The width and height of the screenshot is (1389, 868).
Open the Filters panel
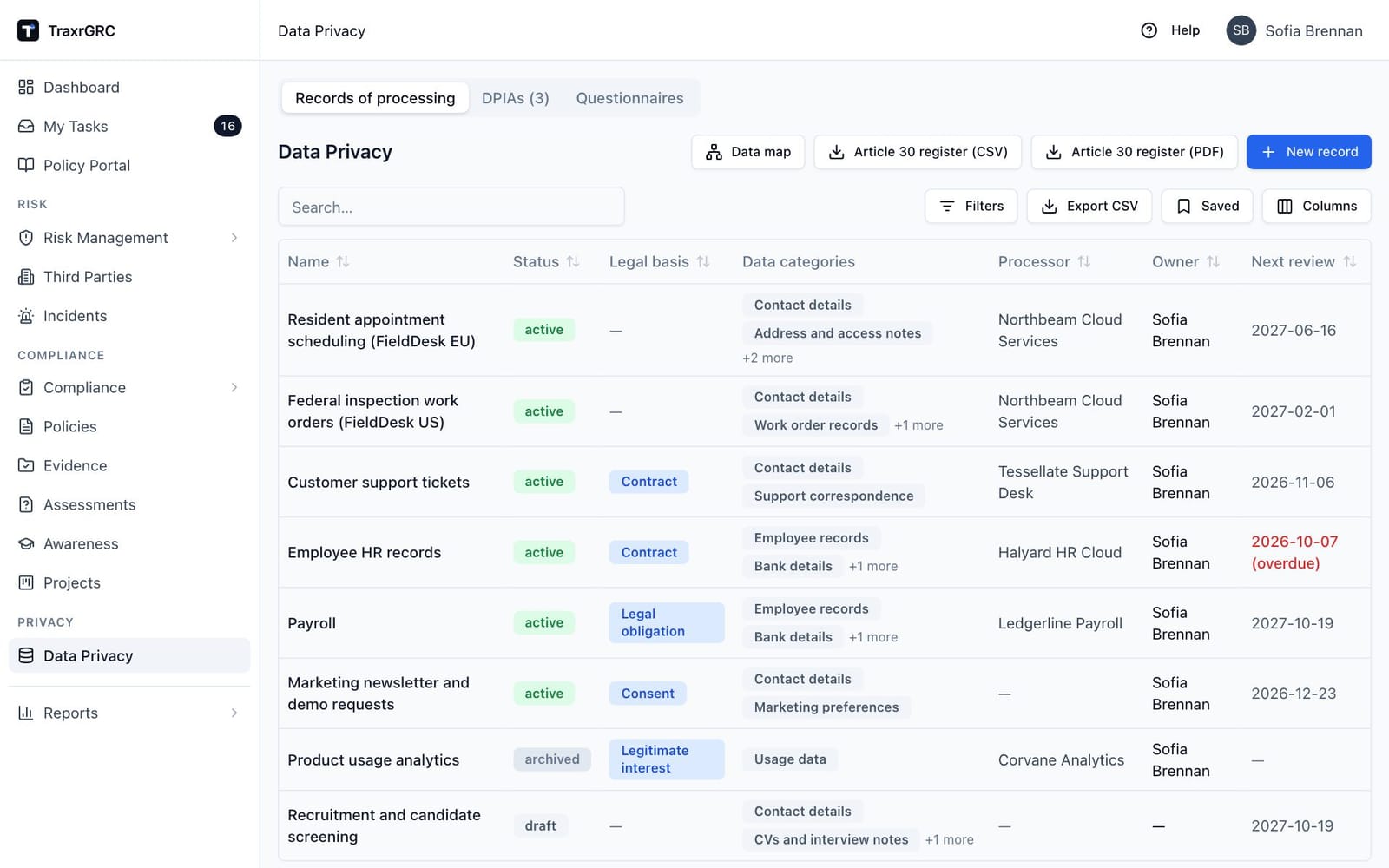971,206
